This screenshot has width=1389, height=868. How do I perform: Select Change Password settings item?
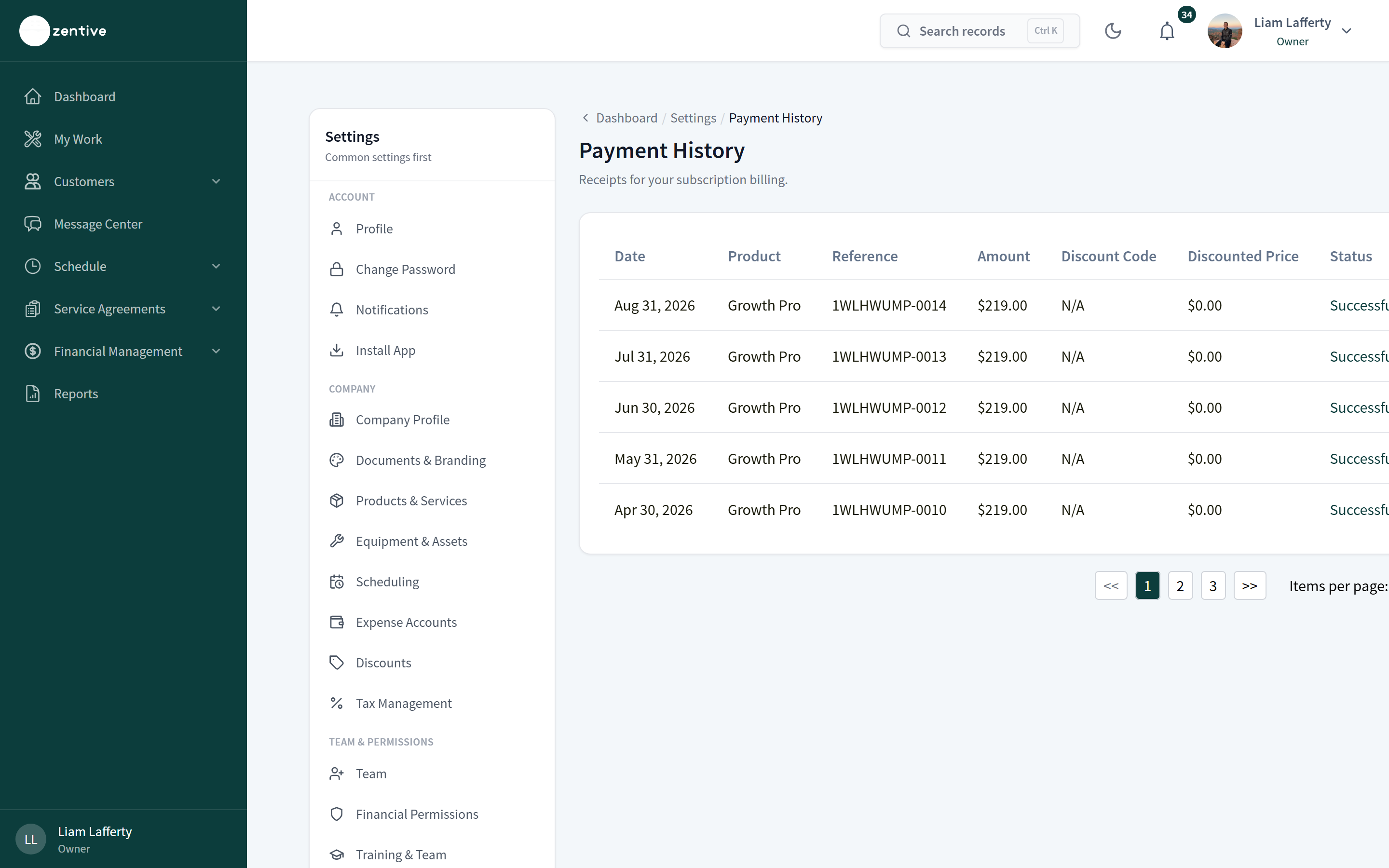tap(432, 269)
